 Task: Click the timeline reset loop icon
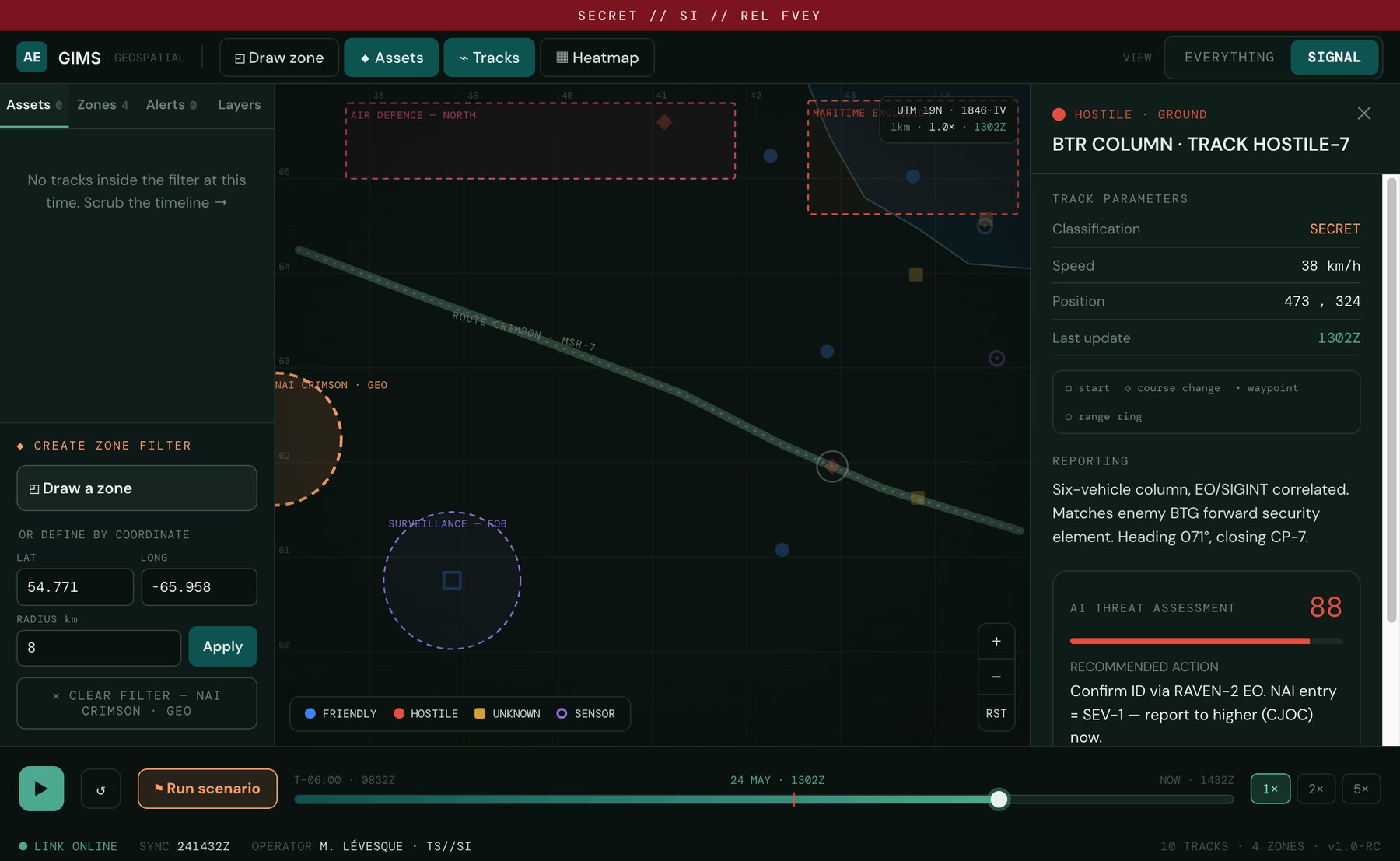pyautogui.click(x=101, y=789)
